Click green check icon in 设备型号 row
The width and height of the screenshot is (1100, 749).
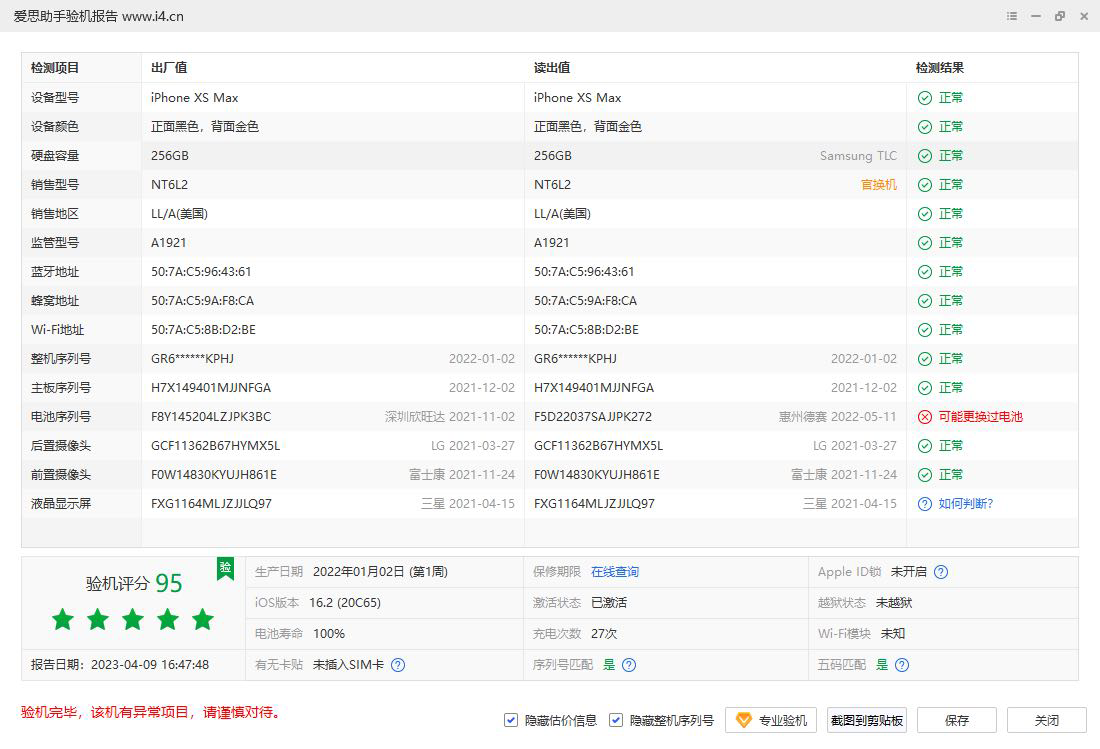[925, 98]
